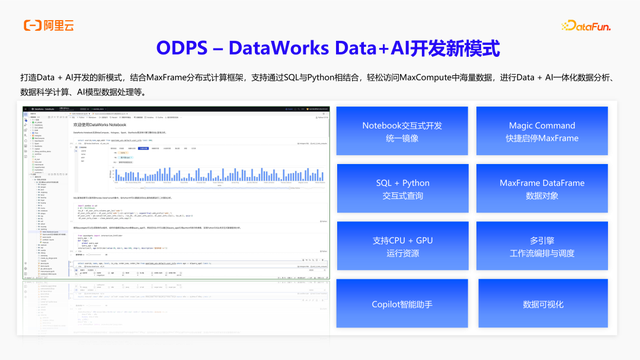The height and width of the screenshot is (360, 640).
Task: Click the range slider beneath the bar chart
Action: coord(220,188)
